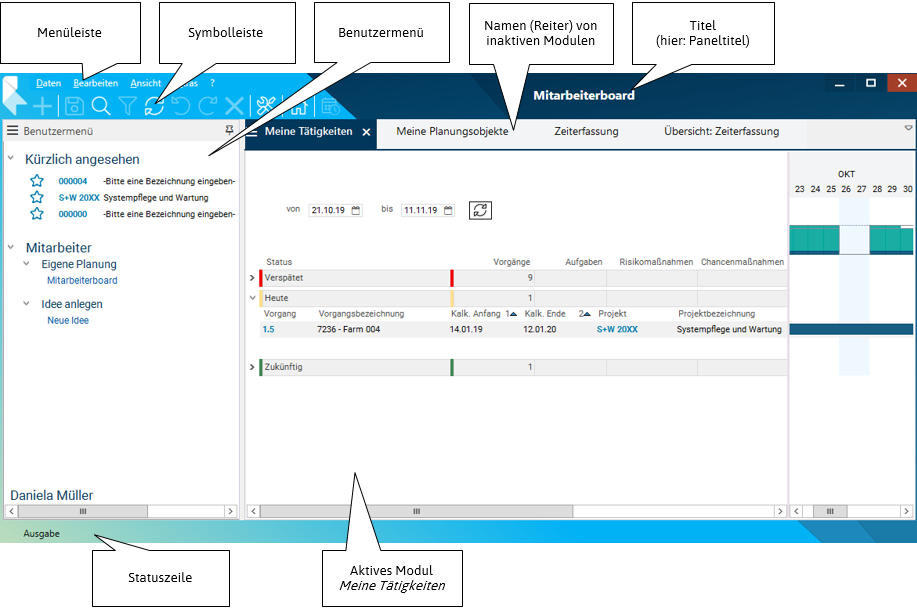The width and height of the screenshot is (917, 608).
Task: Click refresh button beside date range
Action: coord(480,210)
